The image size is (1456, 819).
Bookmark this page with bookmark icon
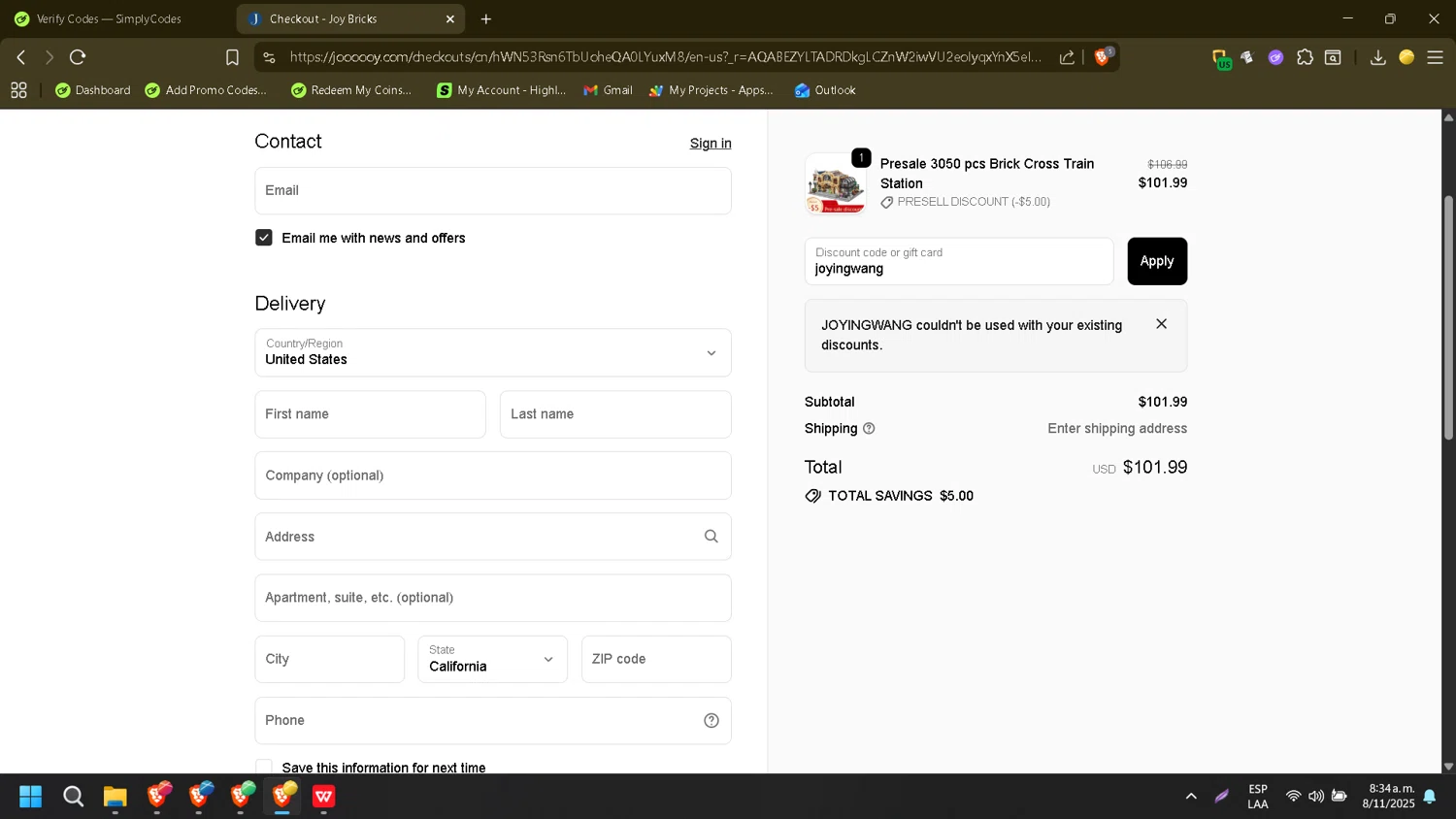click(x=232, y=57)
